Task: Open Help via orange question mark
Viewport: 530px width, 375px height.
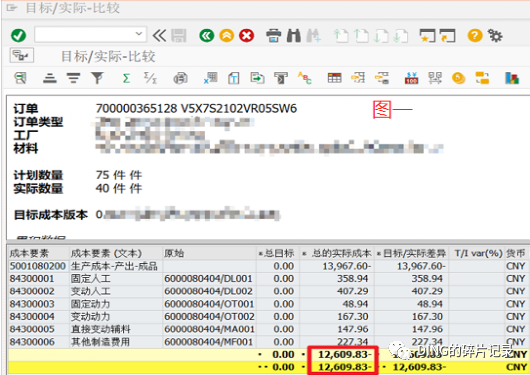Action: pyautogui.click(x=475, y=35)
